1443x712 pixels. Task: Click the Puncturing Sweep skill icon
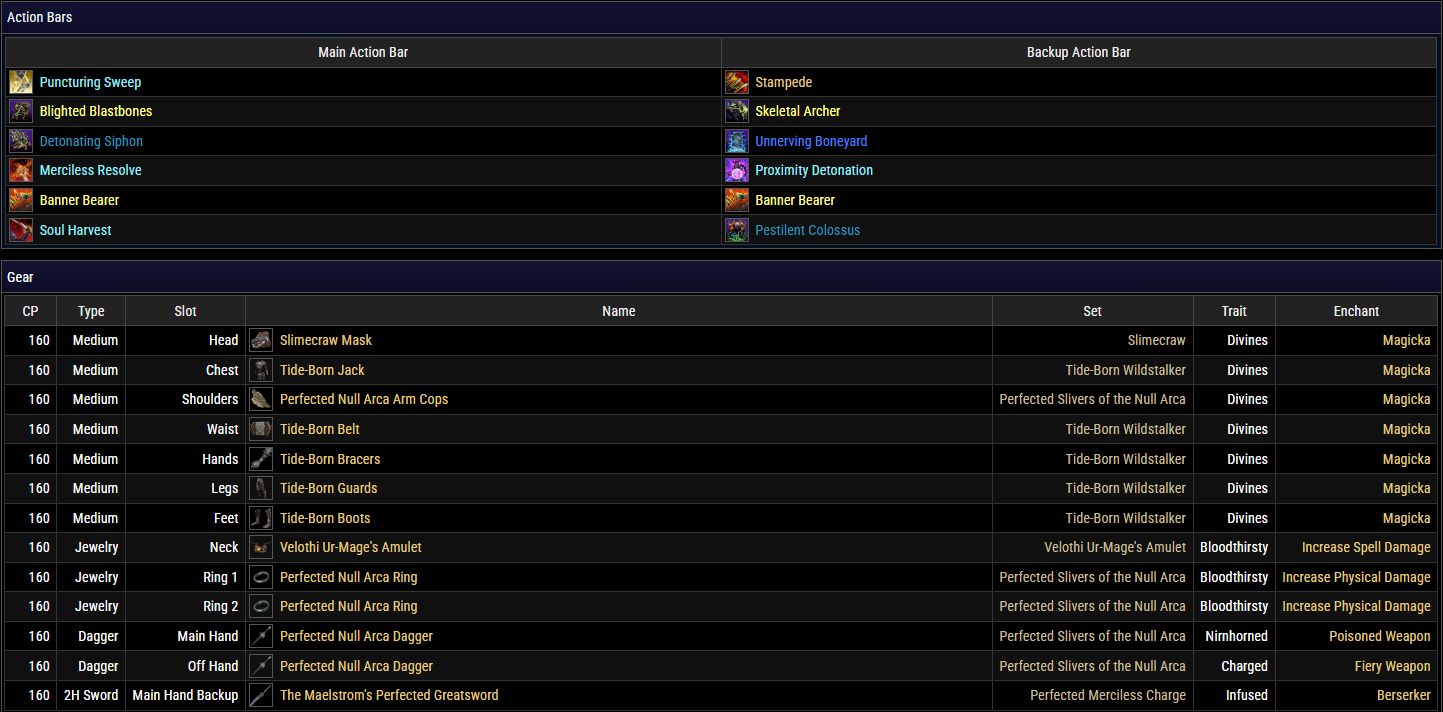tap(21, 82)
